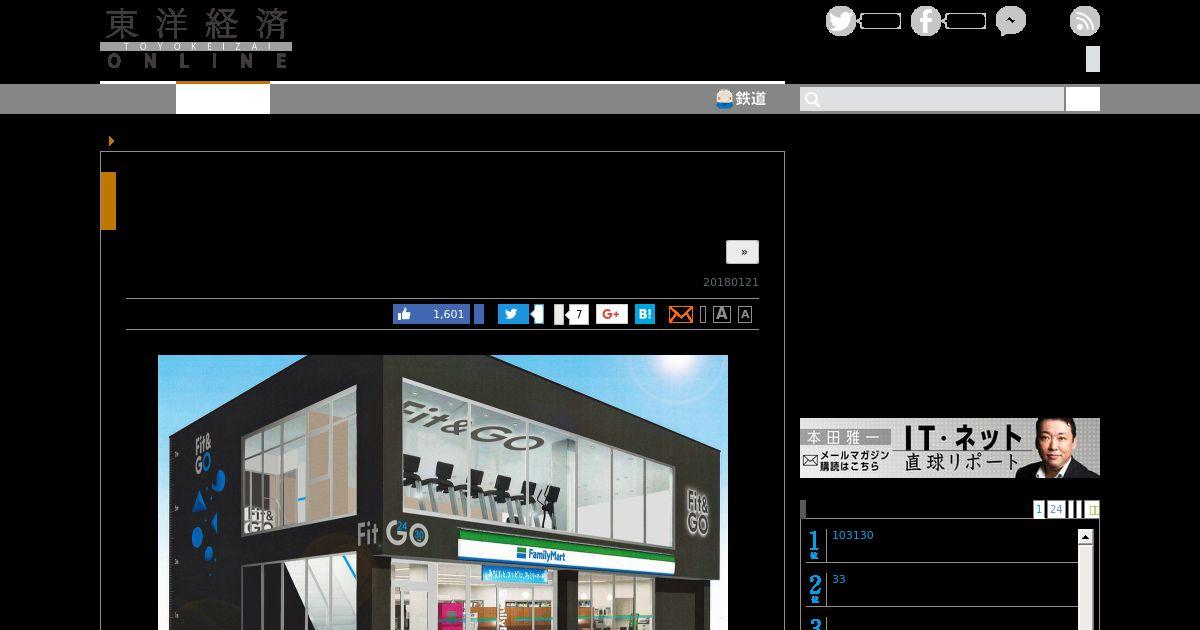This screenshot has width=1200, height=630.
Task: Open the Toyo Keizai Online logo
Action: (x=196, y=38)
